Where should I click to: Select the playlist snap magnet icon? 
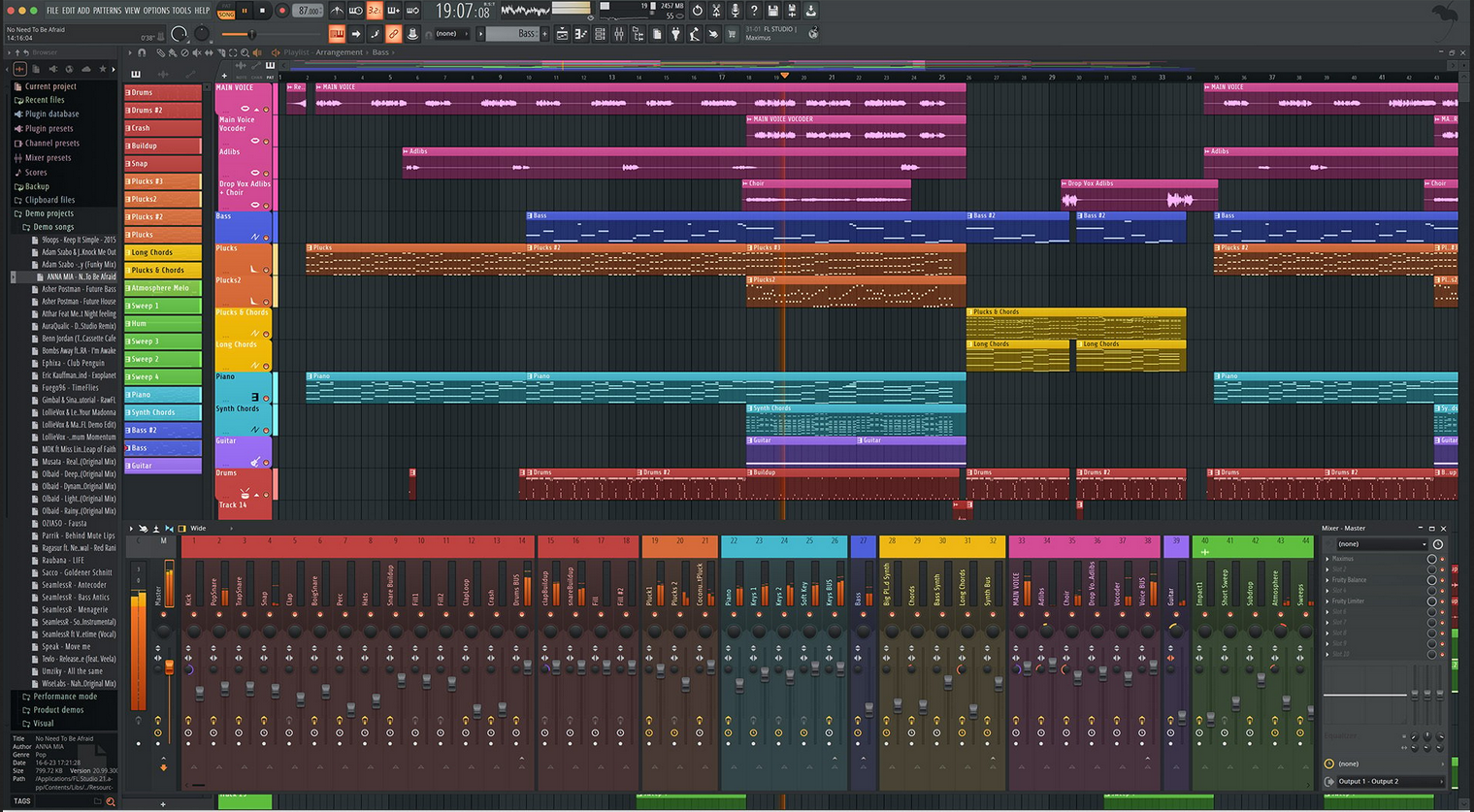tap(142, 53)
